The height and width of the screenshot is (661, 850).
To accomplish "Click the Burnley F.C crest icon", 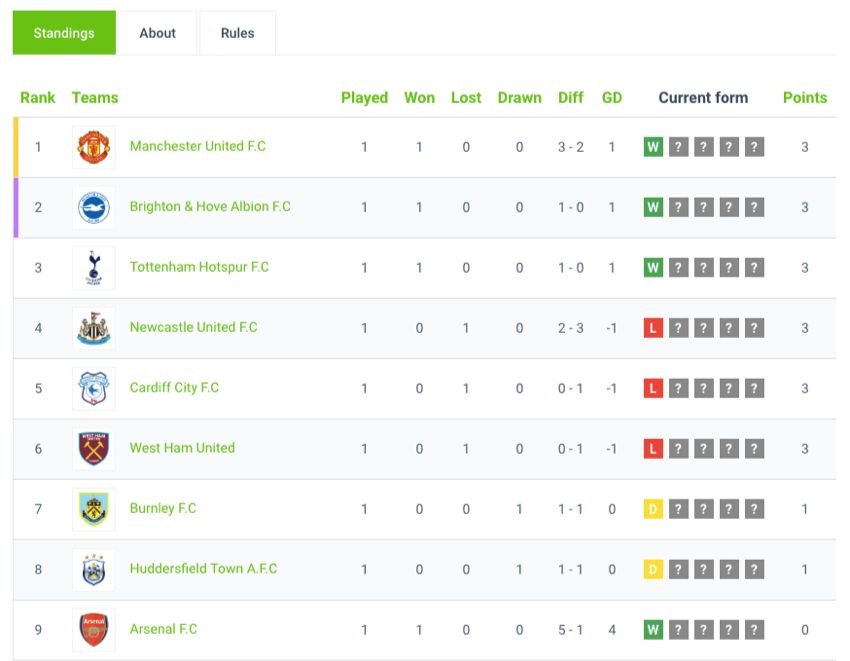I will click(x=94, y=509).
